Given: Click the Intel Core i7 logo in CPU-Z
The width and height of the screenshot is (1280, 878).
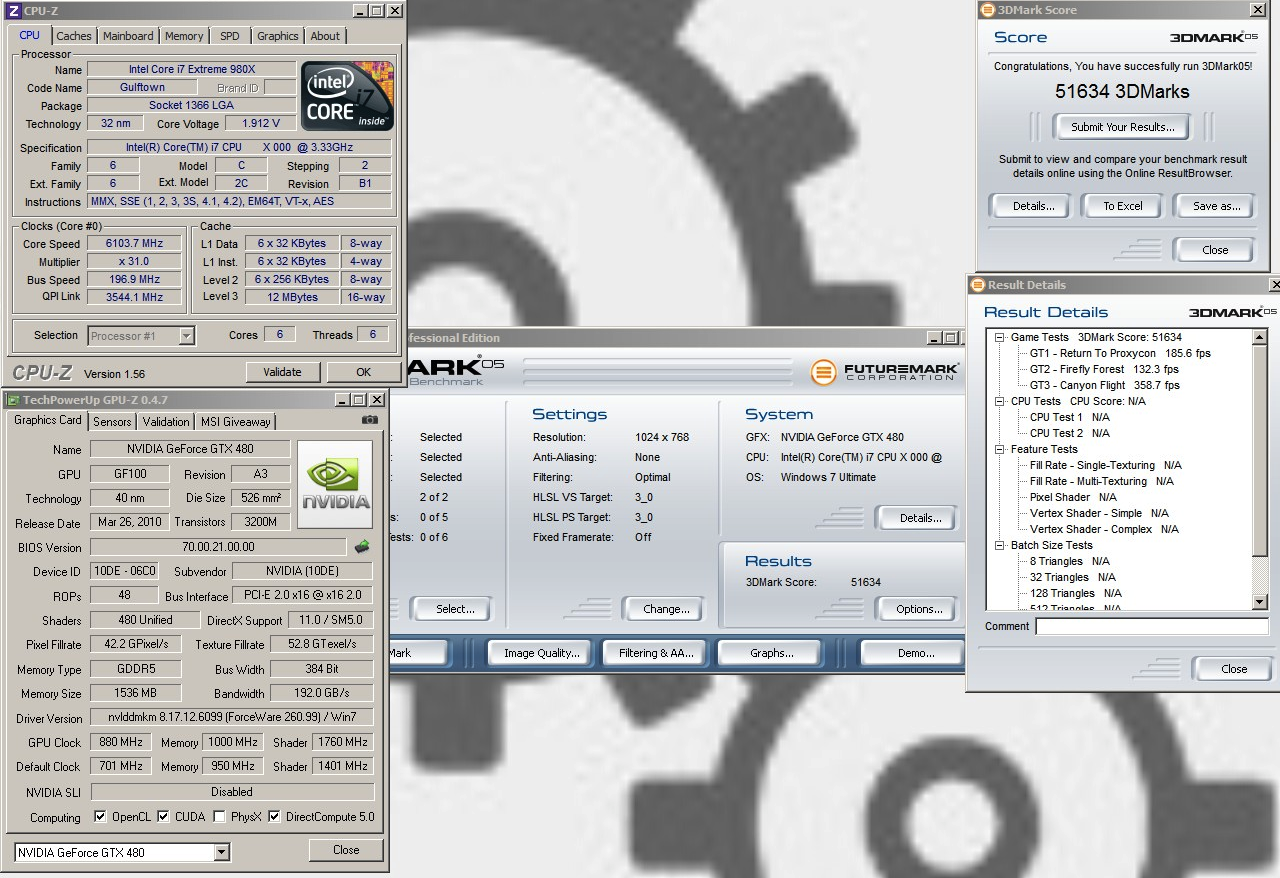Looking at the screenshot, I should (347, 96).
